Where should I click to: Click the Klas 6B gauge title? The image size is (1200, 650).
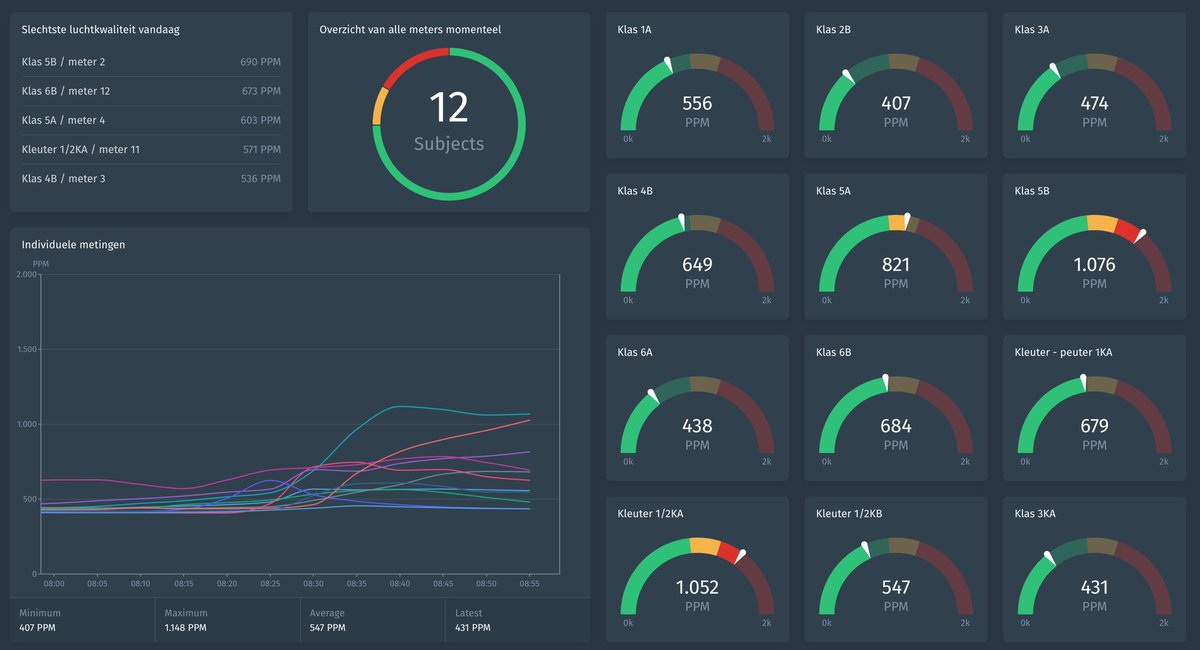coord(833,352)
